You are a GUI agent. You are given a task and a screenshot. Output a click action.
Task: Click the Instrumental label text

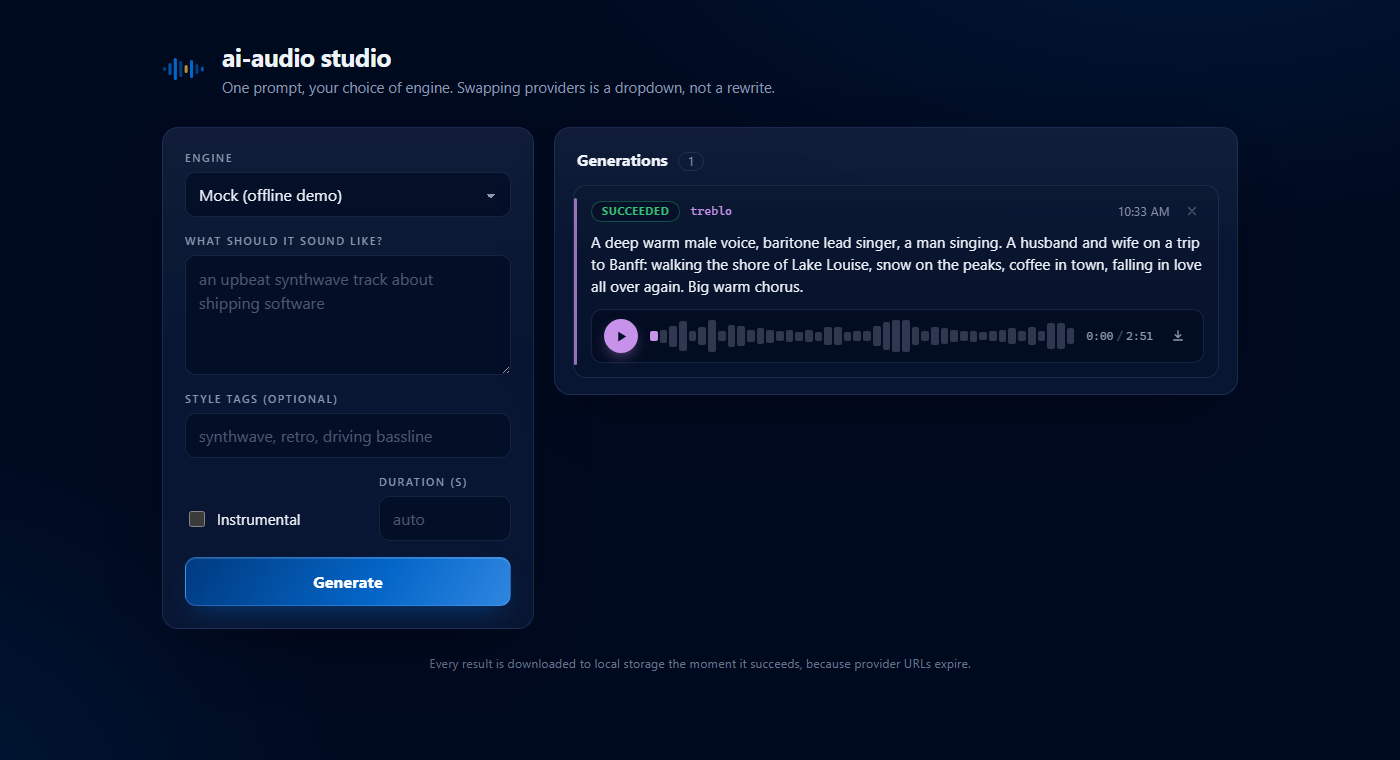pyautogui.click(x=258, y=519)
